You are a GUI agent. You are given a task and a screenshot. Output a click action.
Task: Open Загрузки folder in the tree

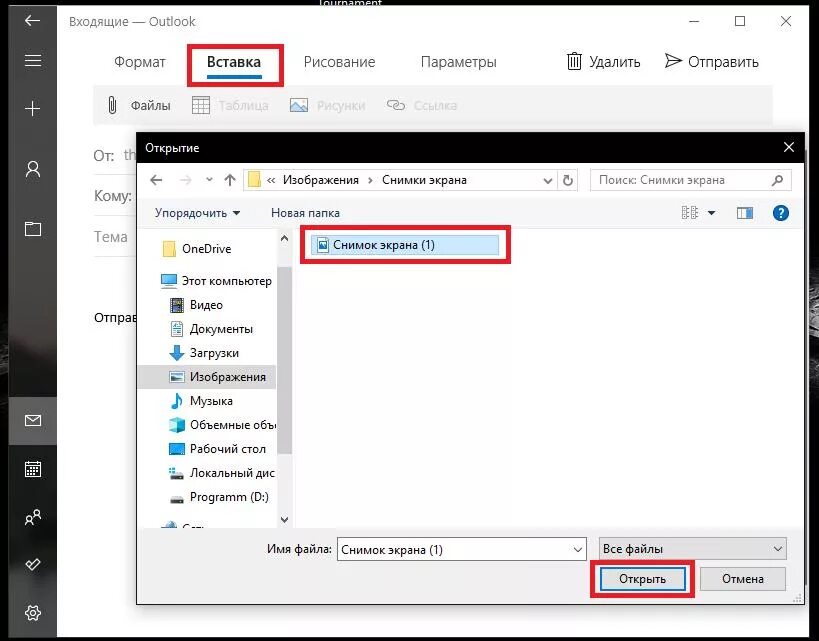point(204,353)
